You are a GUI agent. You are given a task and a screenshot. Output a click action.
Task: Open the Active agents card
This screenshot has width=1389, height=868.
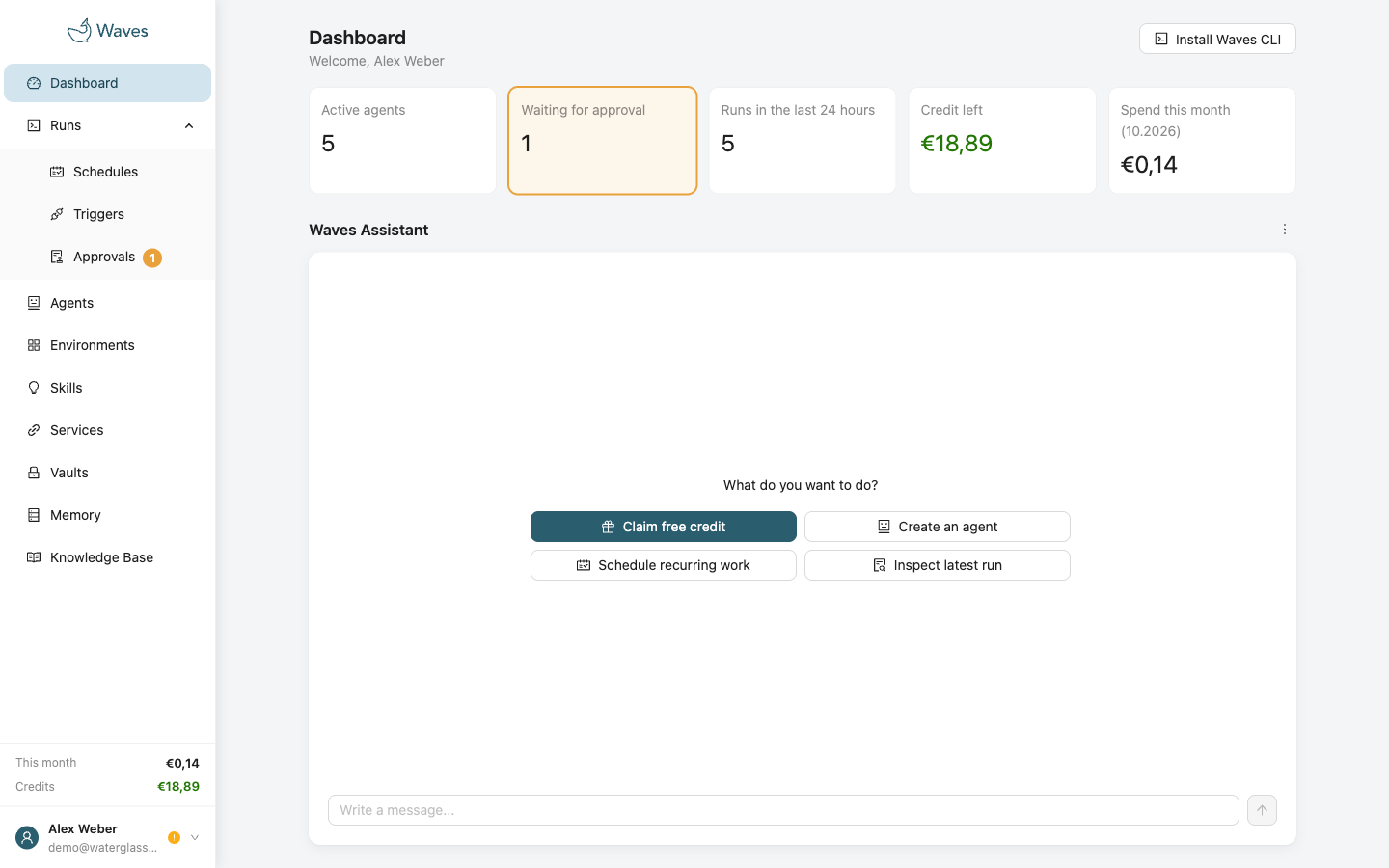click(402, 141)
